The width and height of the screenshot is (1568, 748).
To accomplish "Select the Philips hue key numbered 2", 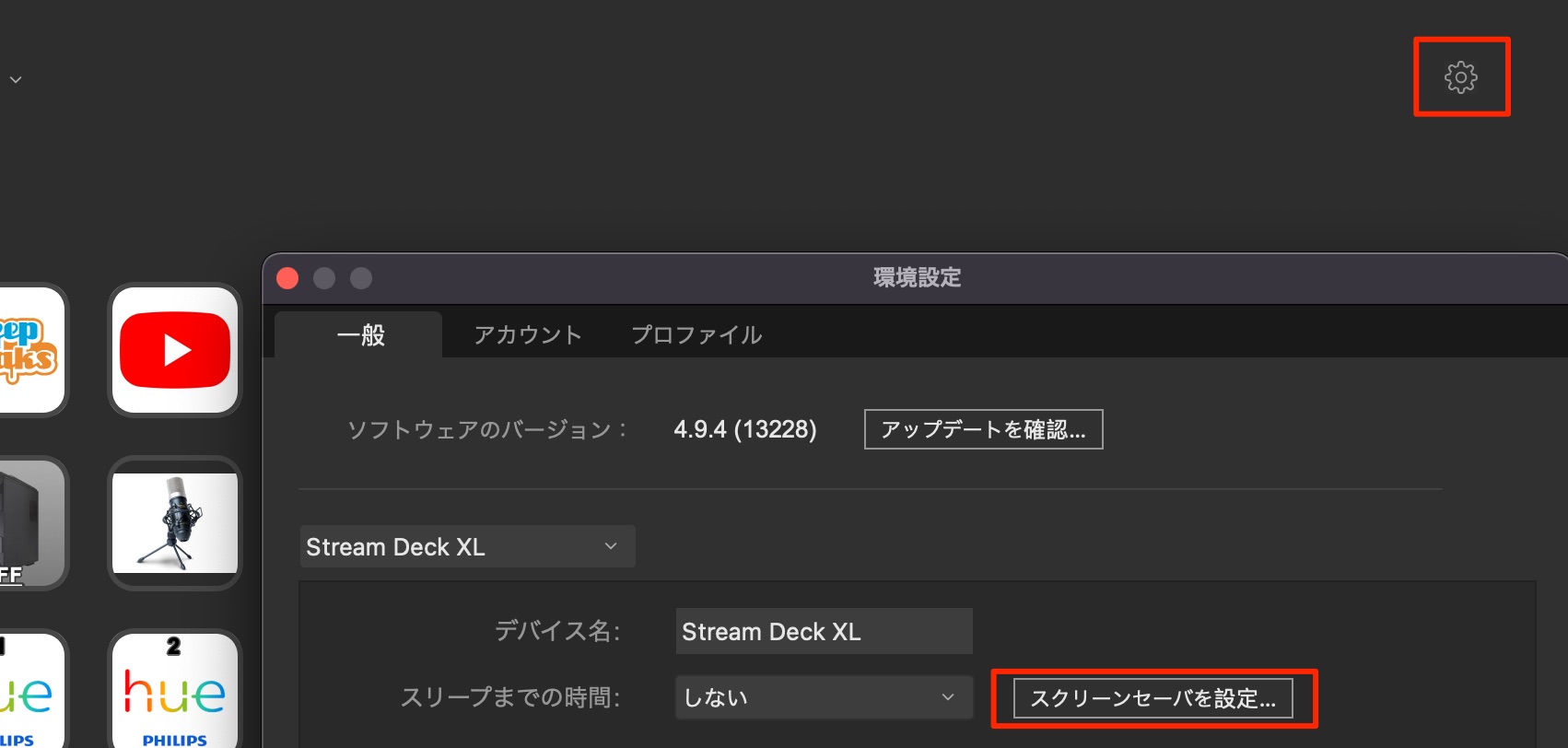I will (175, 689).
